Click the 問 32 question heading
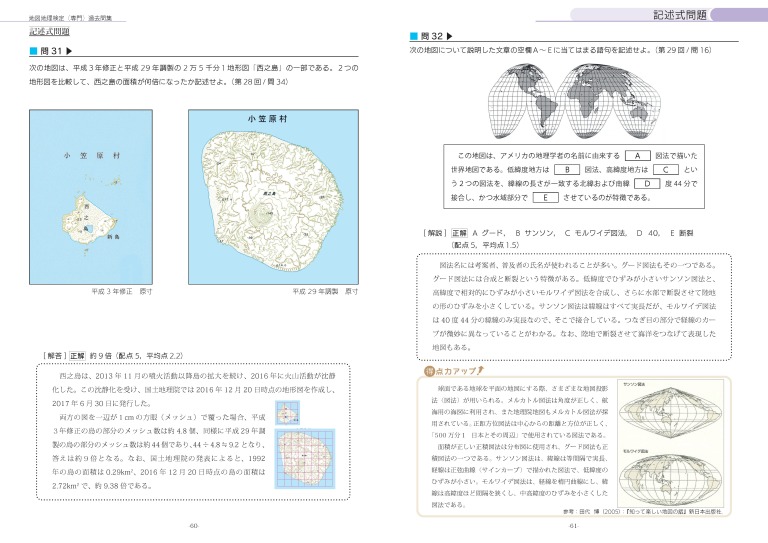The width and height of the screenshot is (768, 543). click(431, 36)
